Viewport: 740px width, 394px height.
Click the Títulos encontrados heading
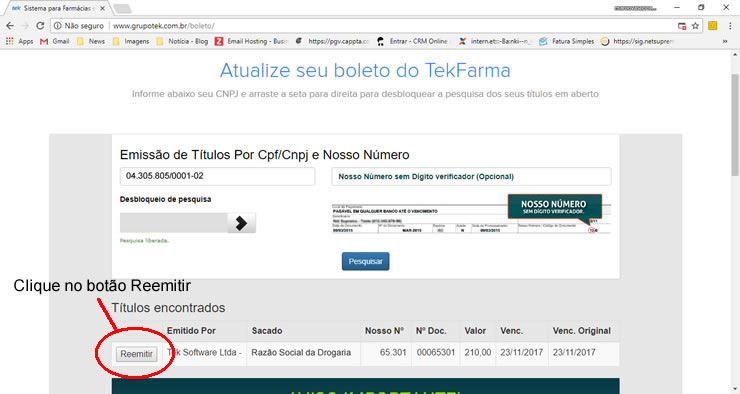[168, 308]
